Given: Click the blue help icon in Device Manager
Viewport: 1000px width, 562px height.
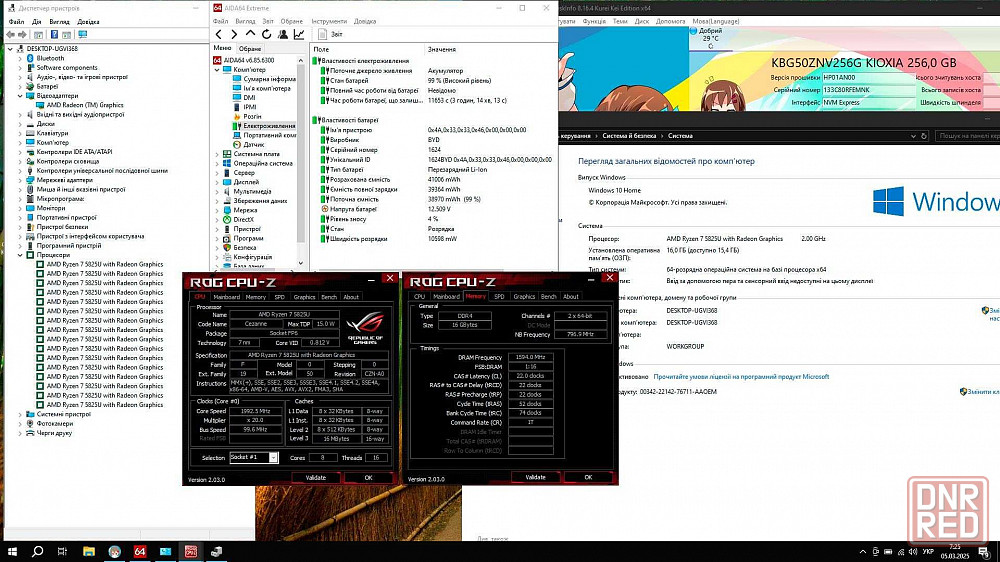Looking at the screenshot, I should coord(54,34).
